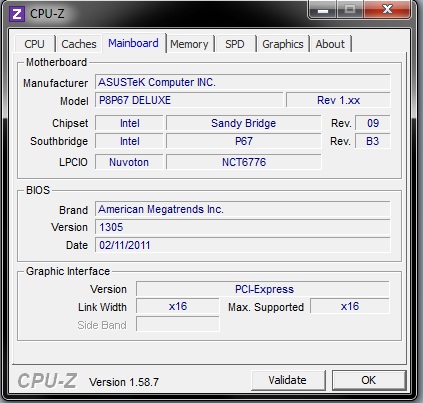423x403 pixels.
Task: Click the chipset revision 09 value
Action: pos(373,123)
